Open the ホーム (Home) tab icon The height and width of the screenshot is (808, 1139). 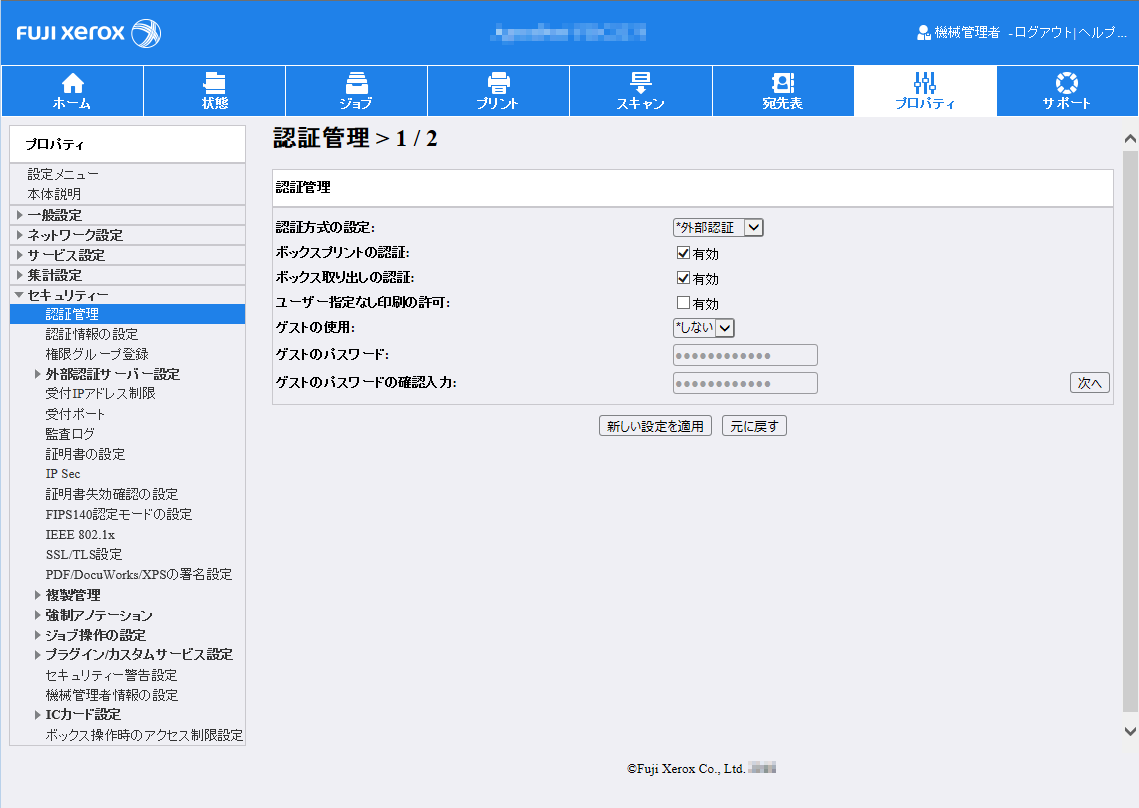click(x=70, y=83)
